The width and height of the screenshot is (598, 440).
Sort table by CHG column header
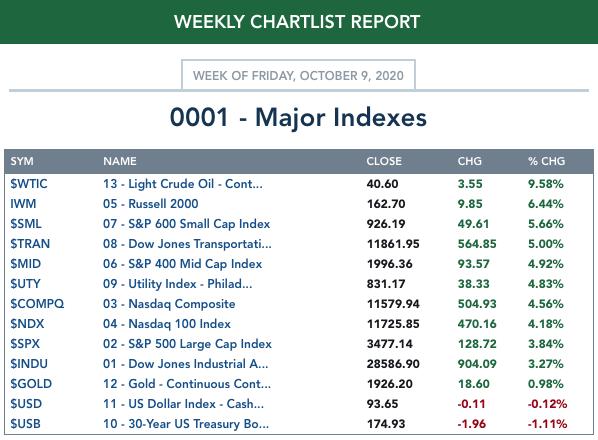469,161
